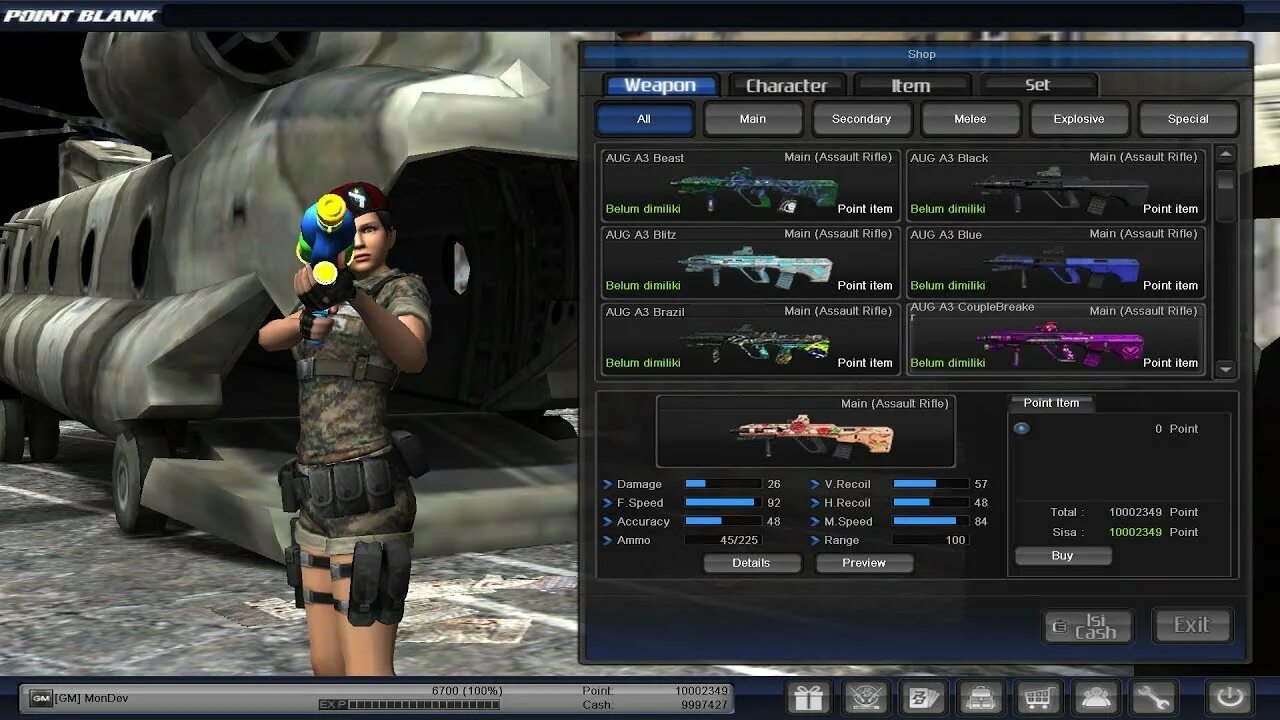
Task: Filter weapons by Explosive
Action: pyautogui.click(x=1079, y=119)
